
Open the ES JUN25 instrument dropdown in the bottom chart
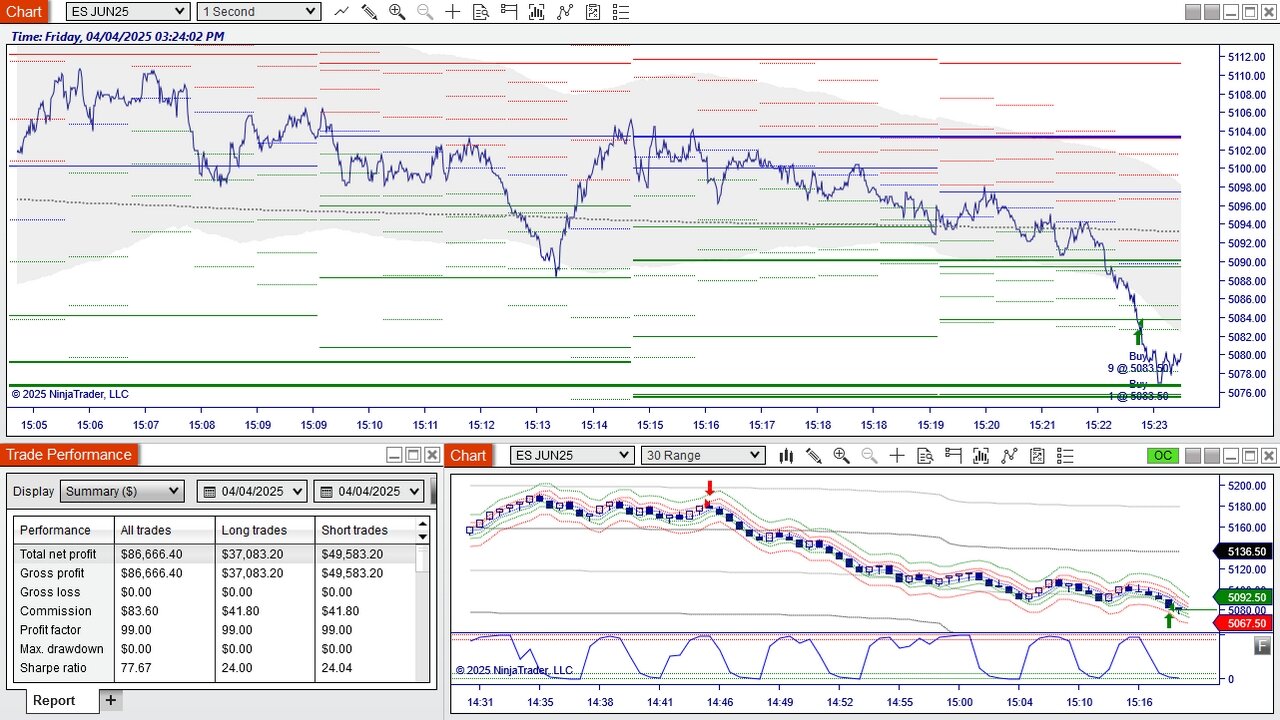point(572,455)
